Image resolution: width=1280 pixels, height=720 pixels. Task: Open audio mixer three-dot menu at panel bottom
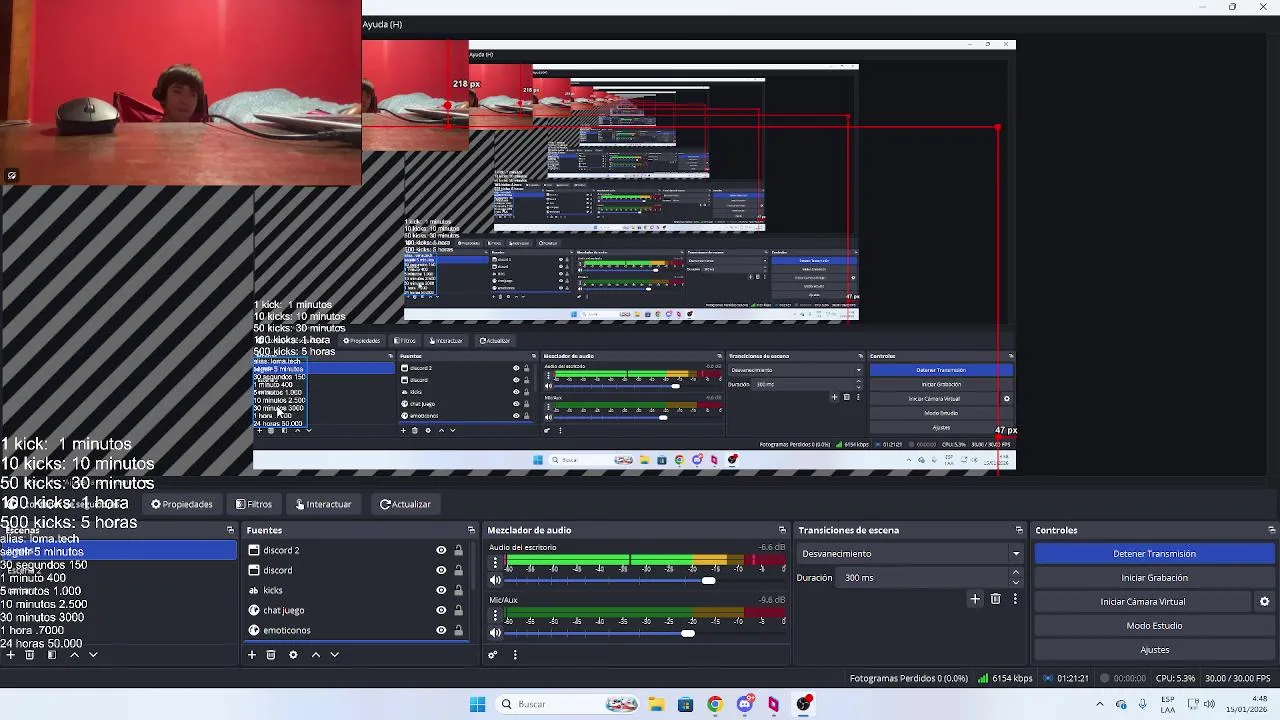pos(515,655)
